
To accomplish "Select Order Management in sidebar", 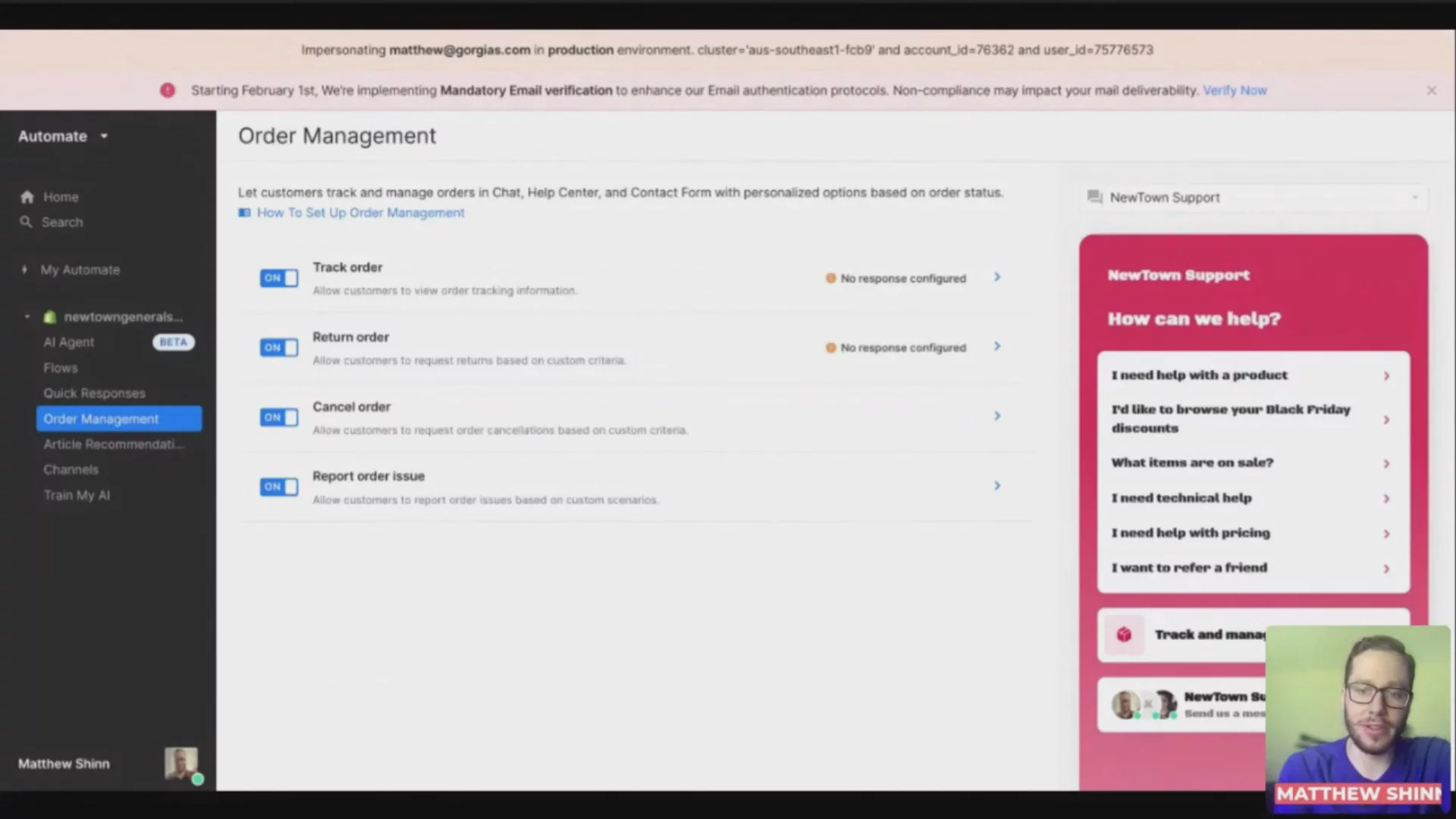I will coord(119,419).
